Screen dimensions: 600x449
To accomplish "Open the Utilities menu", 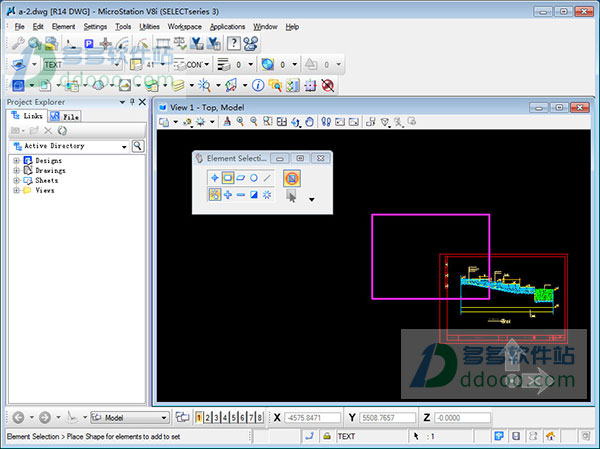I will (149, 26).
